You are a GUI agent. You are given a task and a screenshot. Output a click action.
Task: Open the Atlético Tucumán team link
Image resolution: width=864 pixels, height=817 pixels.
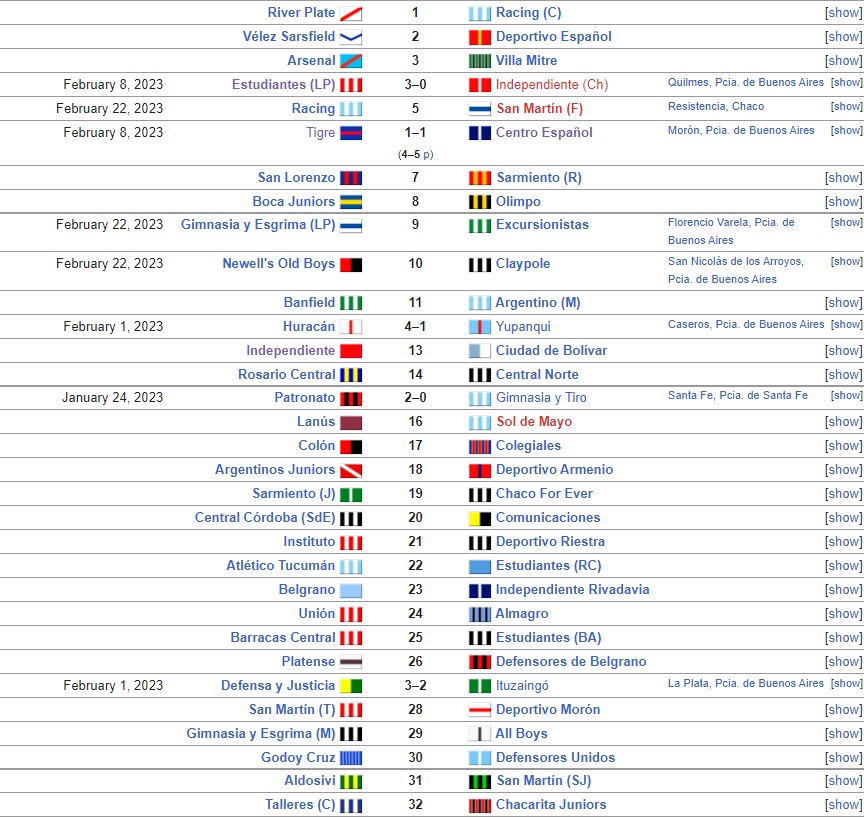coord(280,566)
